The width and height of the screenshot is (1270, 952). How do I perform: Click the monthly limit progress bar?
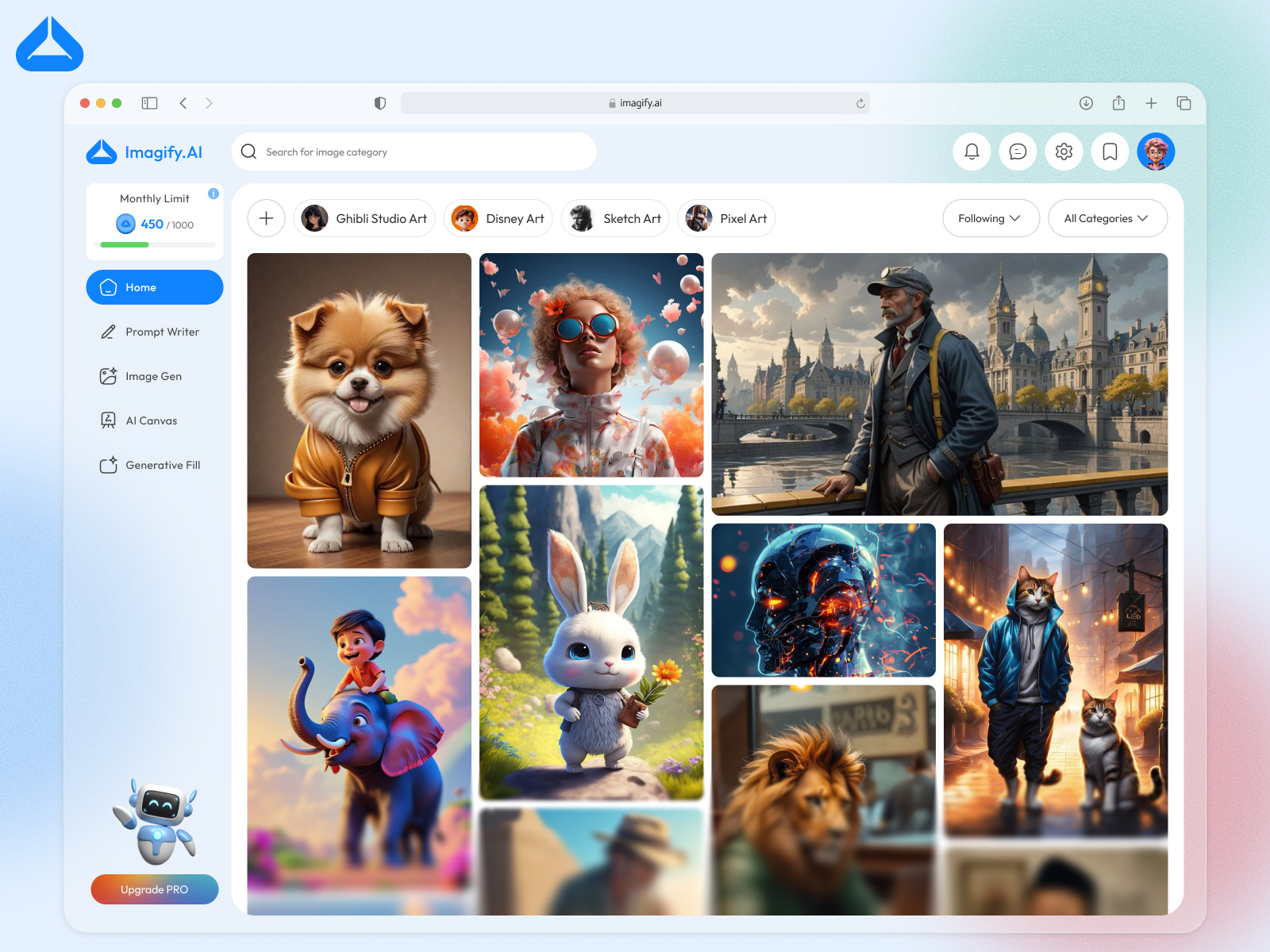(155, 244)
